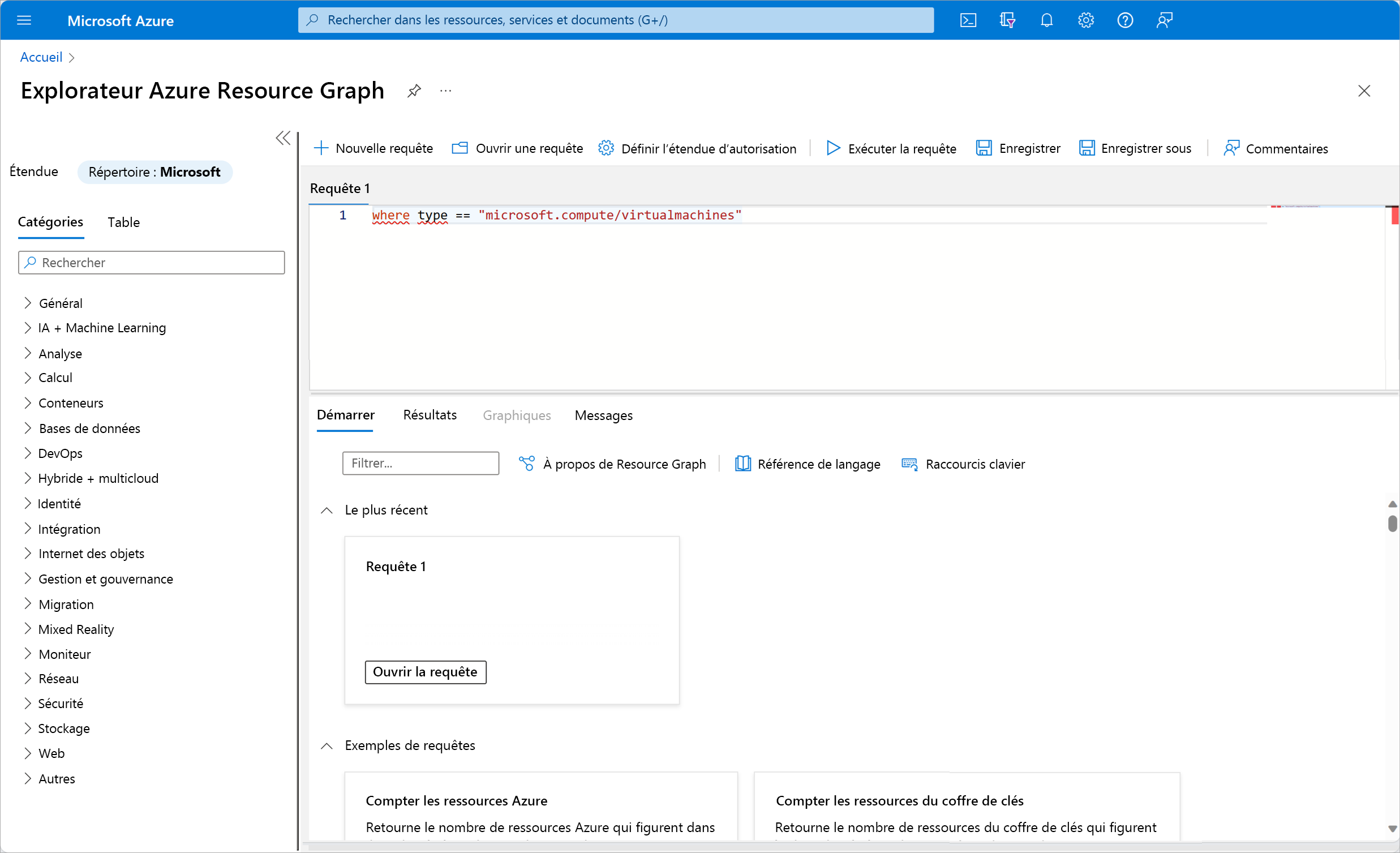The width and height of the screenshot is (1400, 853).
Task: Expand the Migration category
Action: pyautogui.click(x=28, y=604)
